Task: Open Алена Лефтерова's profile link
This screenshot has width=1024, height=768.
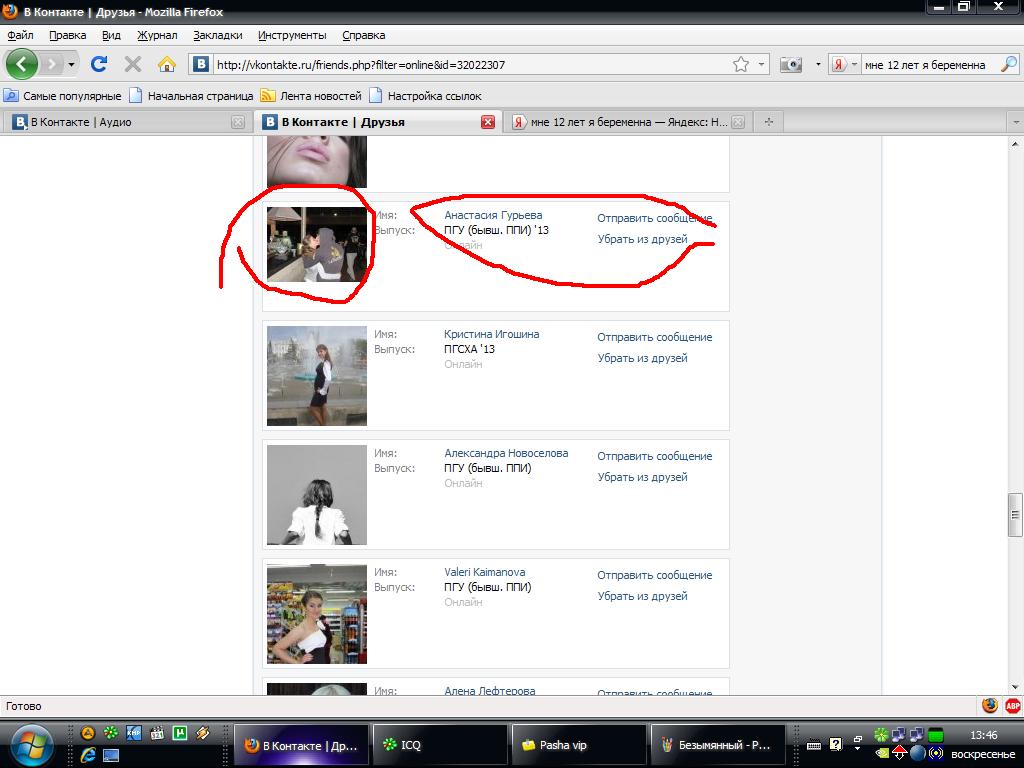Action: click(490, 690)
